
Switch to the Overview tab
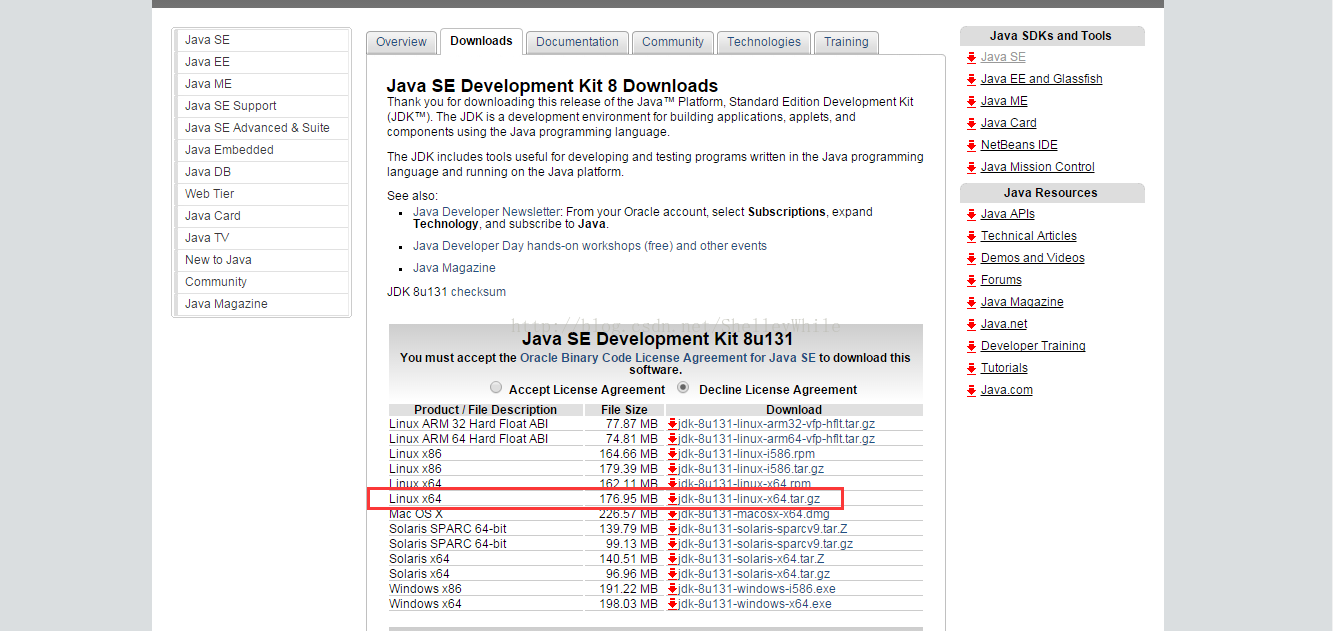[401, 42]
